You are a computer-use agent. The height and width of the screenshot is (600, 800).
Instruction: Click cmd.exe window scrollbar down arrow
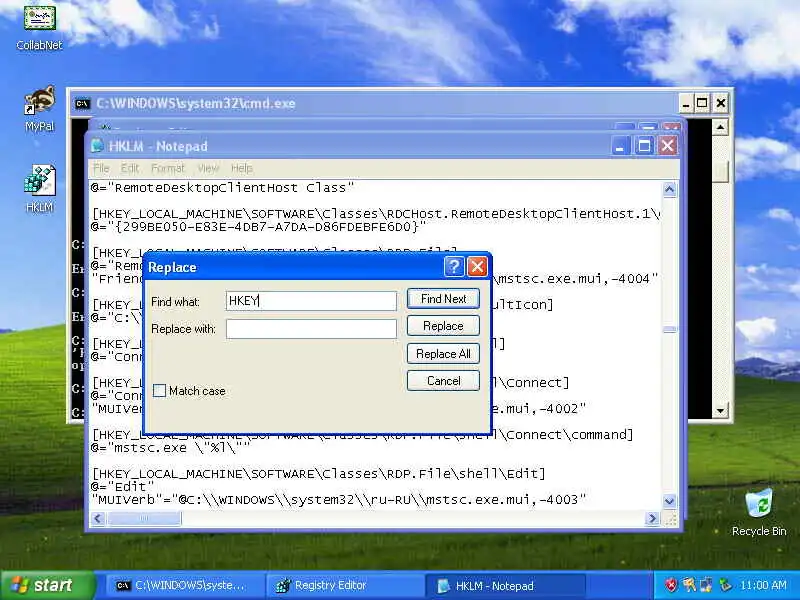tap(720, 410)
